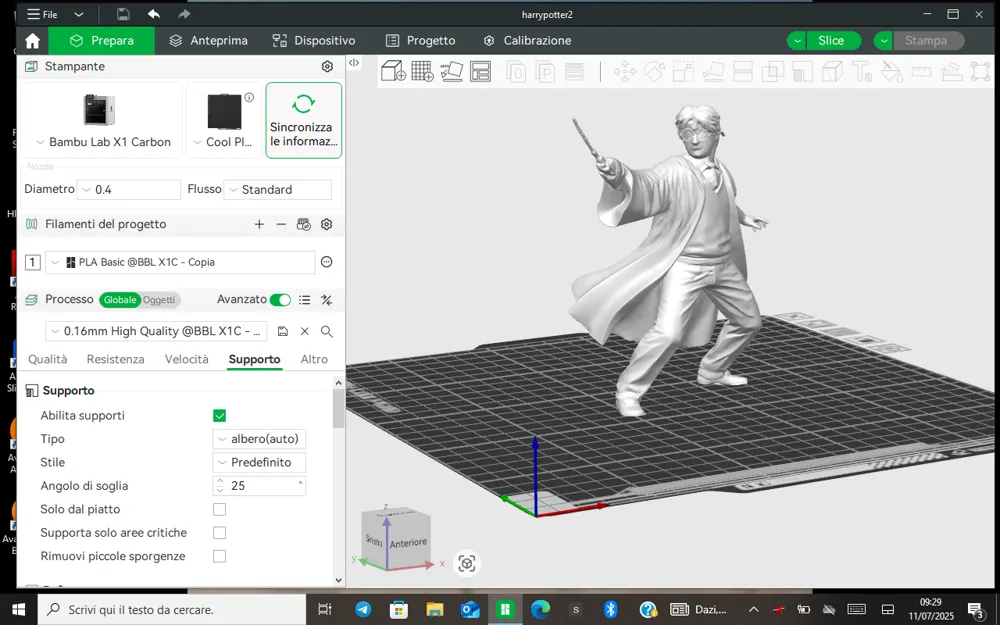Switch Processo to Oggetti mode

159,300
